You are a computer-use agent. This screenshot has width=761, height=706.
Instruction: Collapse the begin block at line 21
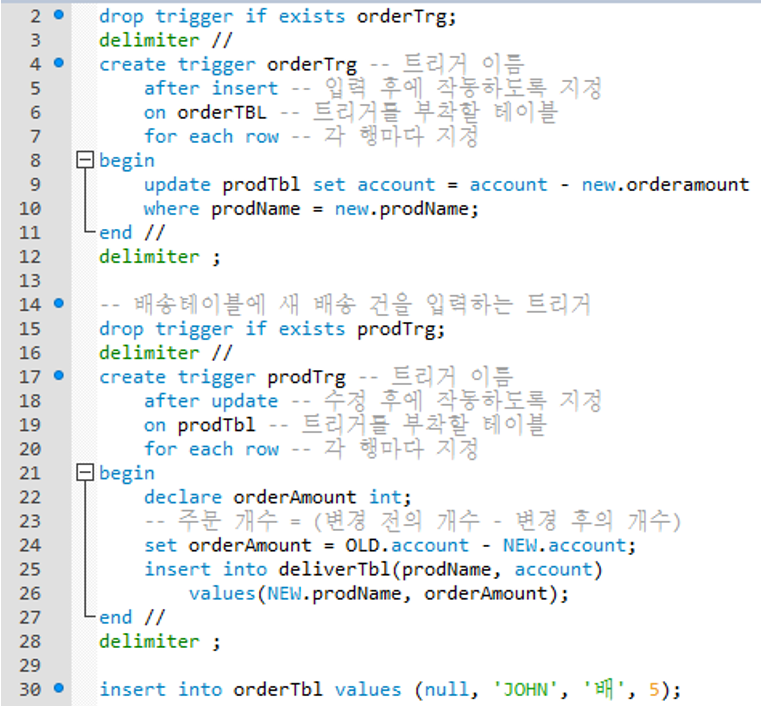pyautogui.click(x=85, y=472)
